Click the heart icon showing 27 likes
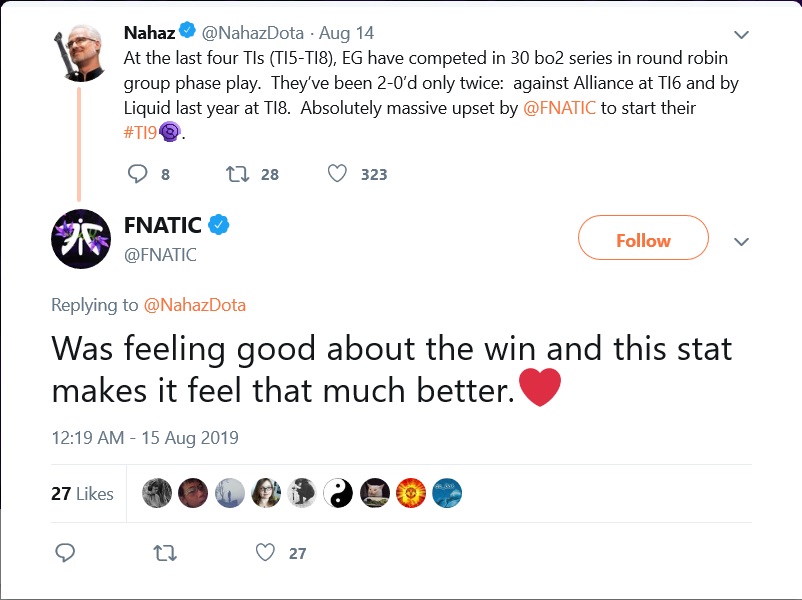 (263, 551)
